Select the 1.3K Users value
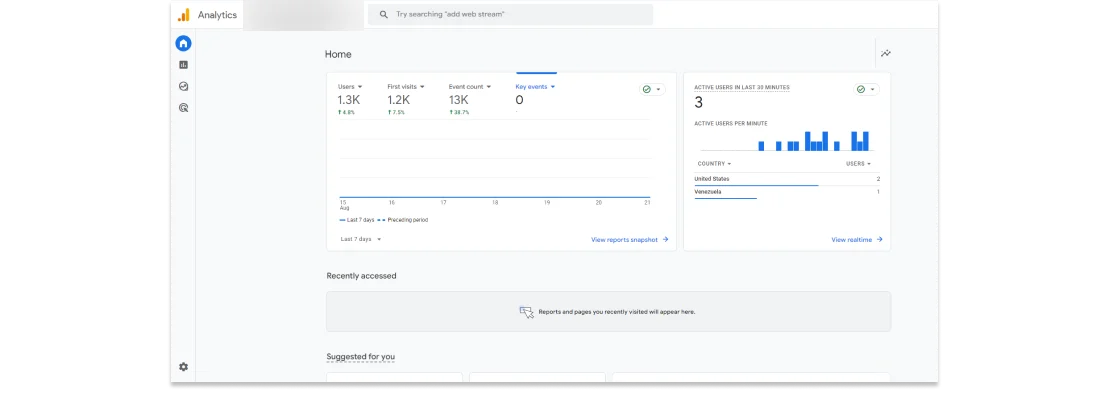The image size is (1110, 399). (348, 100)
